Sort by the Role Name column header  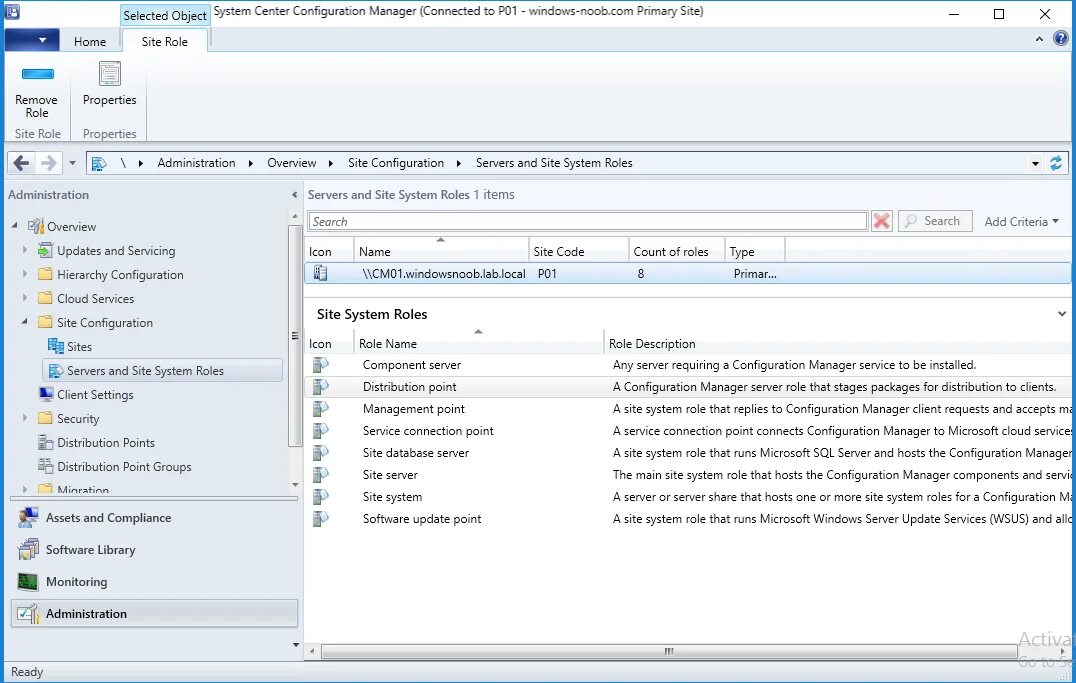479,343
